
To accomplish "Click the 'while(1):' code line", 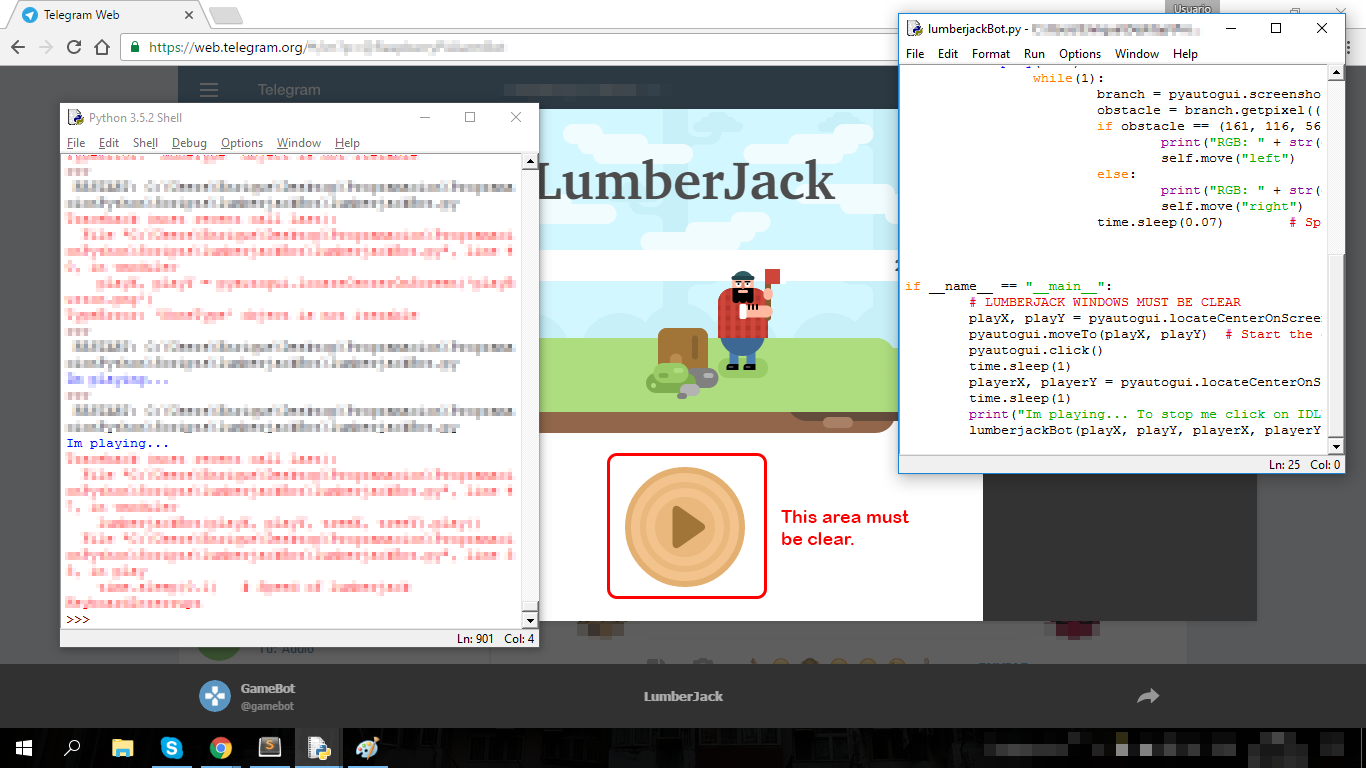I will tap(1069, 78).
